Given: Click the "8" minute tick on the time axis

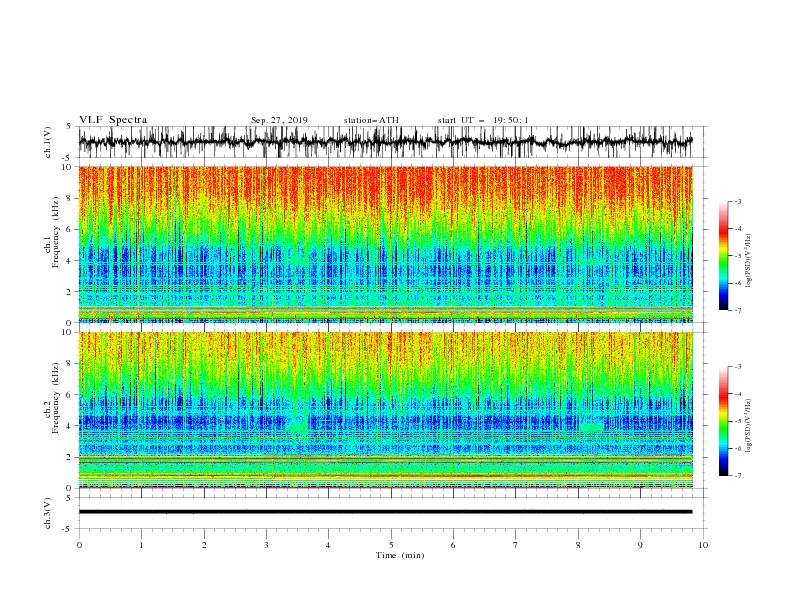Looking at the screenshot, I should (x=578, y=545).
